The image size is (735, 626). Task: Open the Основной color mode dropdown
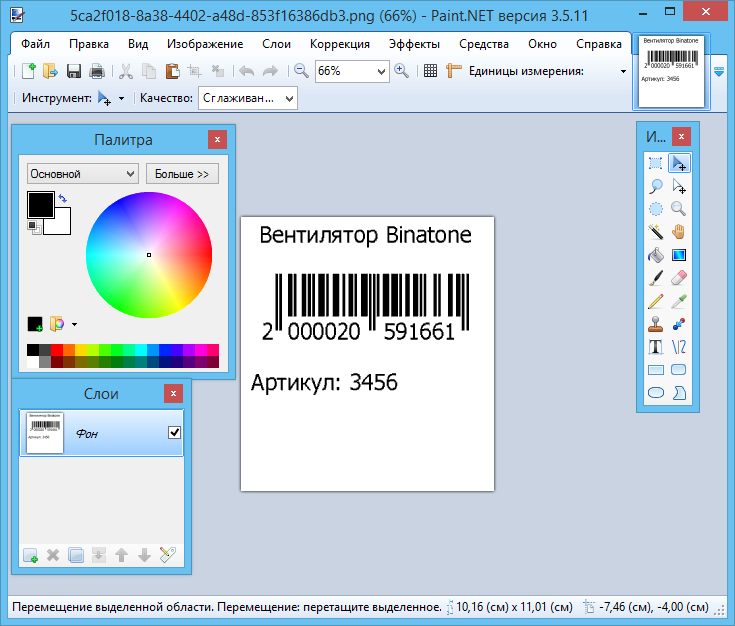point(83,173)
